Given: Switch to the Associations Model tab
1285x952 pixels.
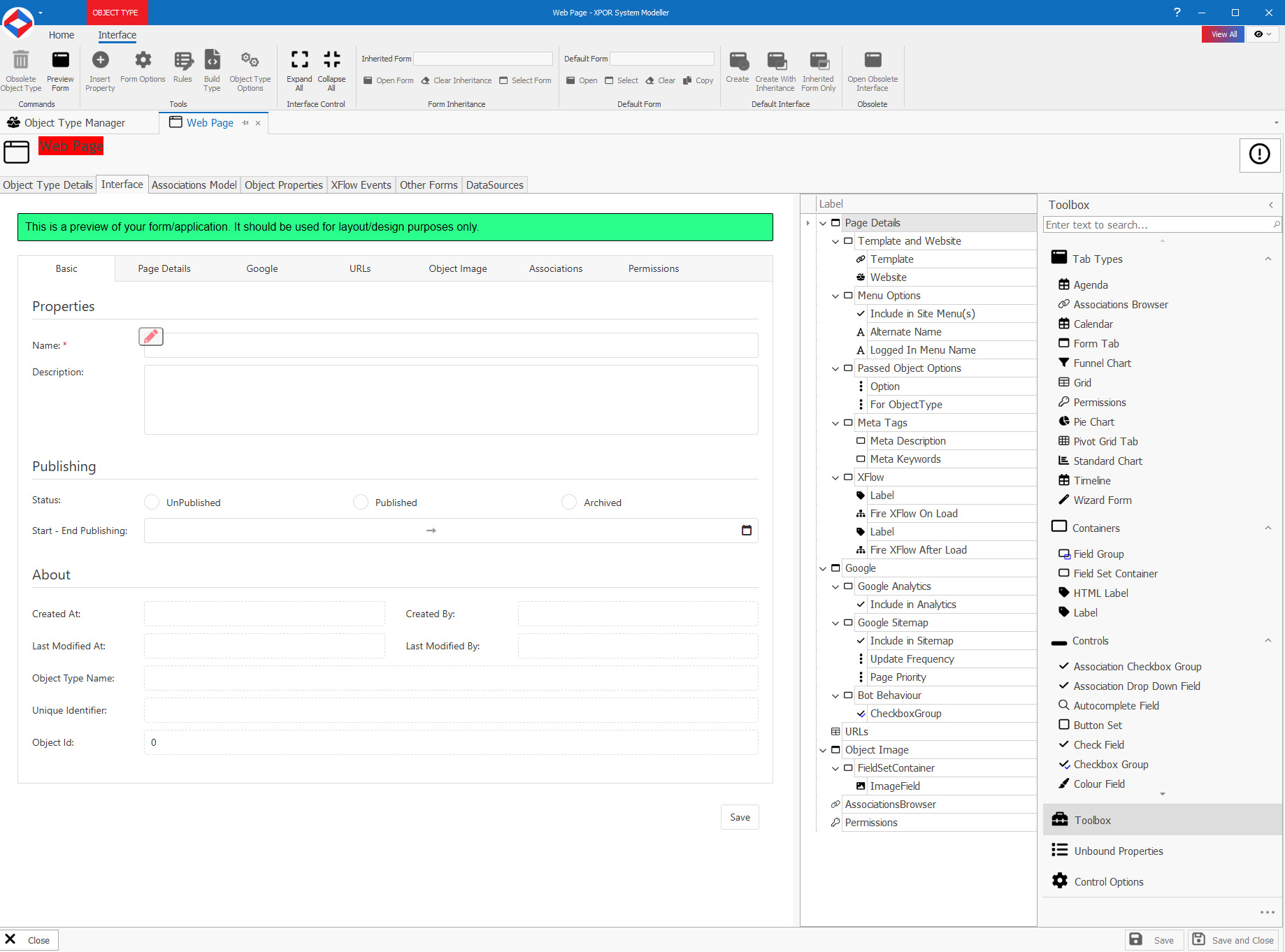Looking at the screenshot, I should point(194,185).
